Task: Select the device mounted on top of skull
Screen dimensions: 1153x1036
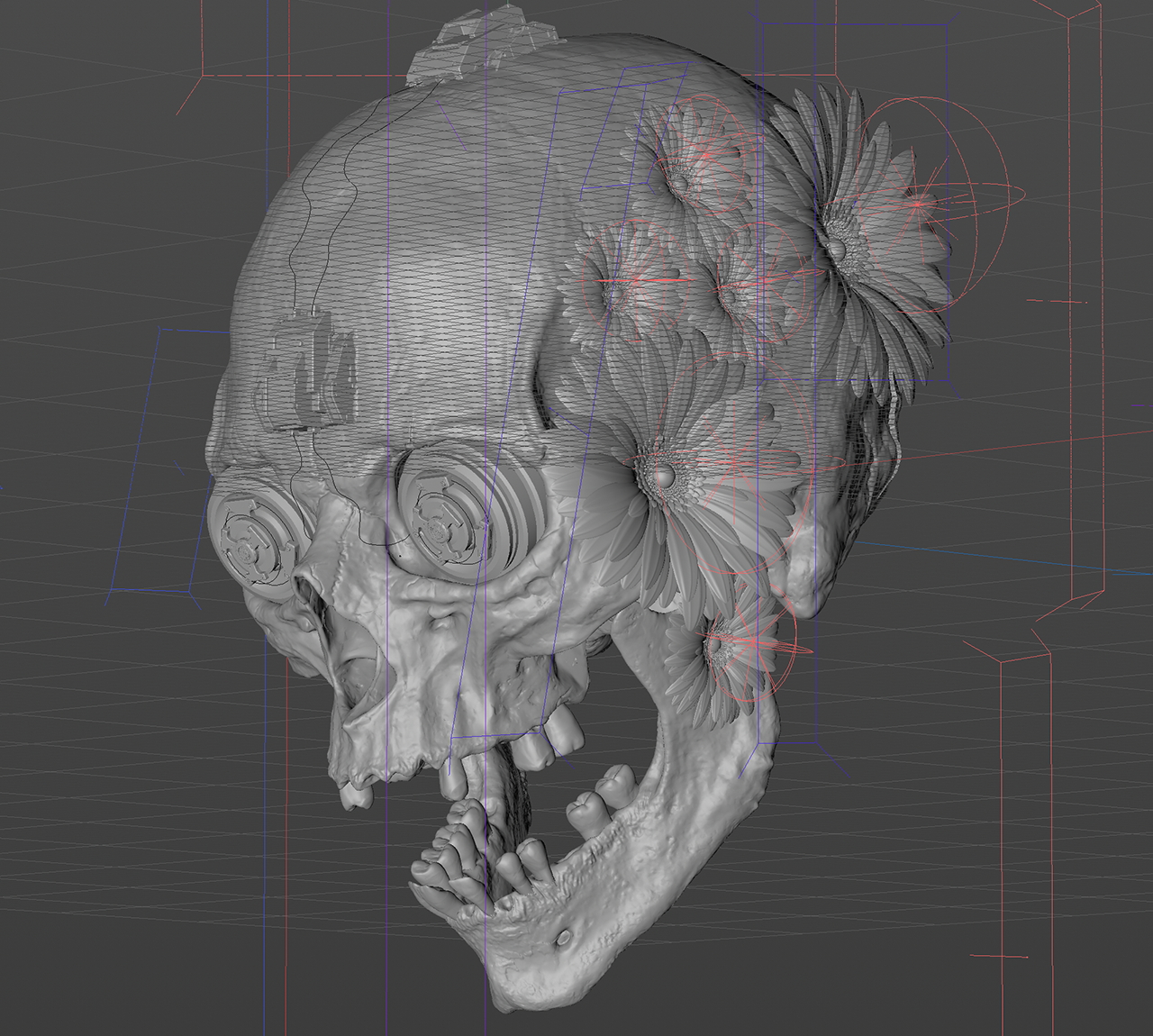Action: point(485,45)
